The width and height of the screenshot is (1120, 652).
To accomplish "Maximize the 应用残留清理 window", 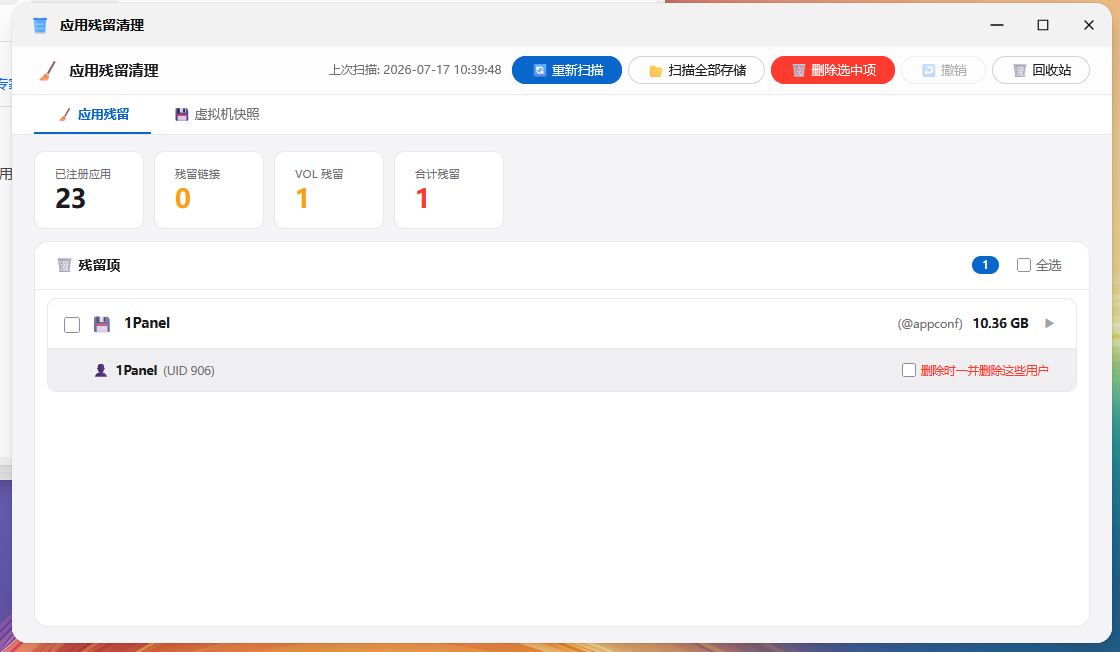I will click(1043, 25).
